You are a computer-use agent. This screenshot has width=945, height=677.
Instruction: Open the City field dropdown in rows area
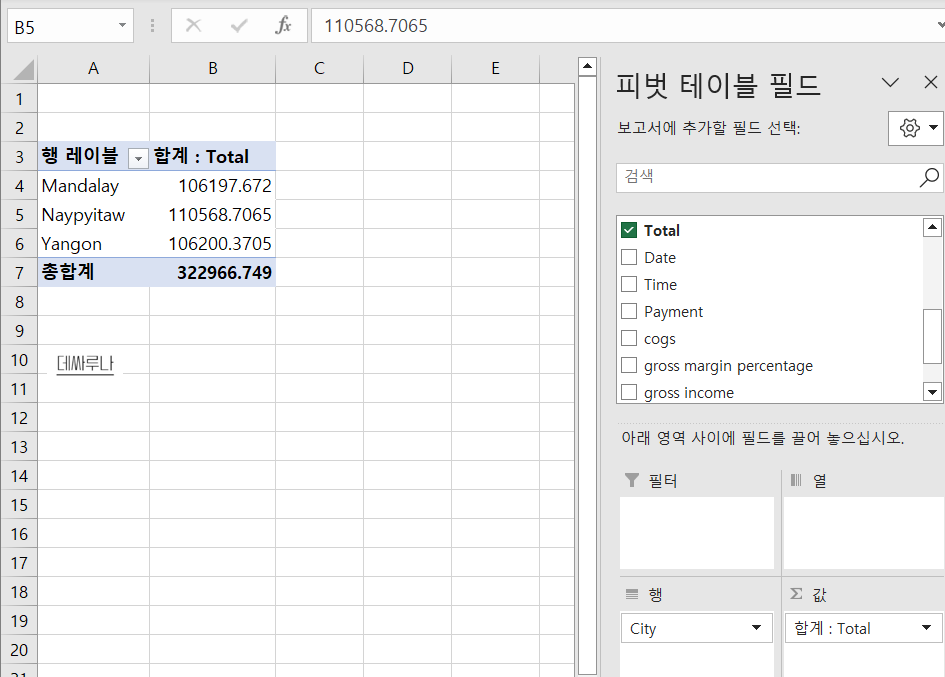click(756, 628)
